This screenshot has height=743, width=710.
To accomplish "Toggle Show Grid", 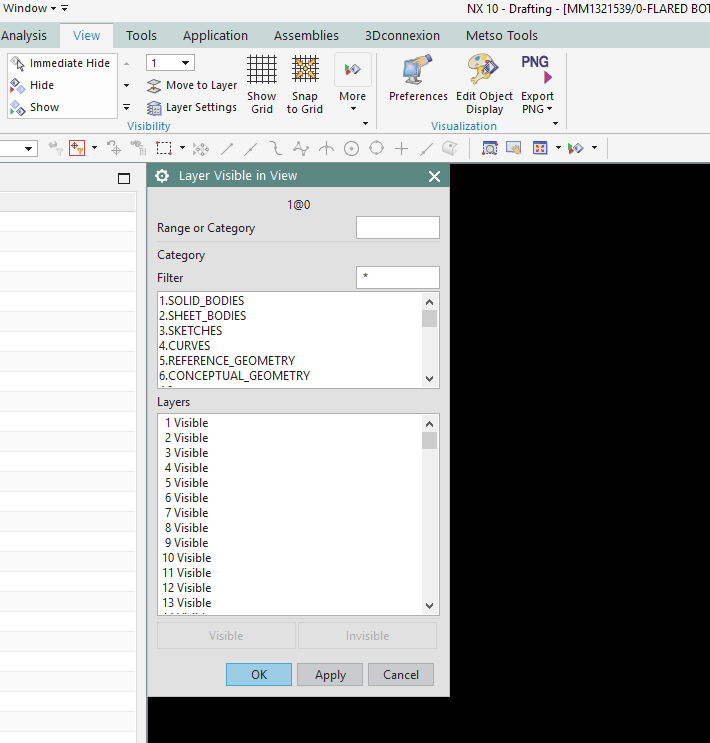I will (x=262, y=84).
